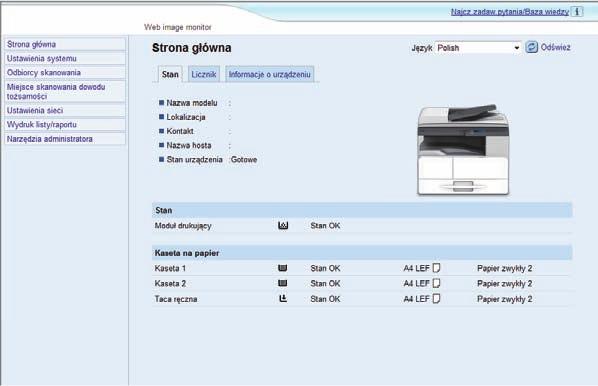
Task: Click Papier zwykły 2 in Kaseta 1 row
Action: (505, 269)
